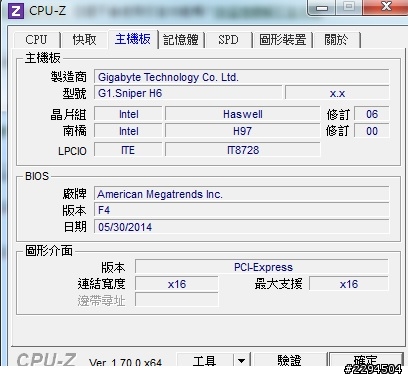
Task: Close the CPU-Z window
Action: (386, 7)
